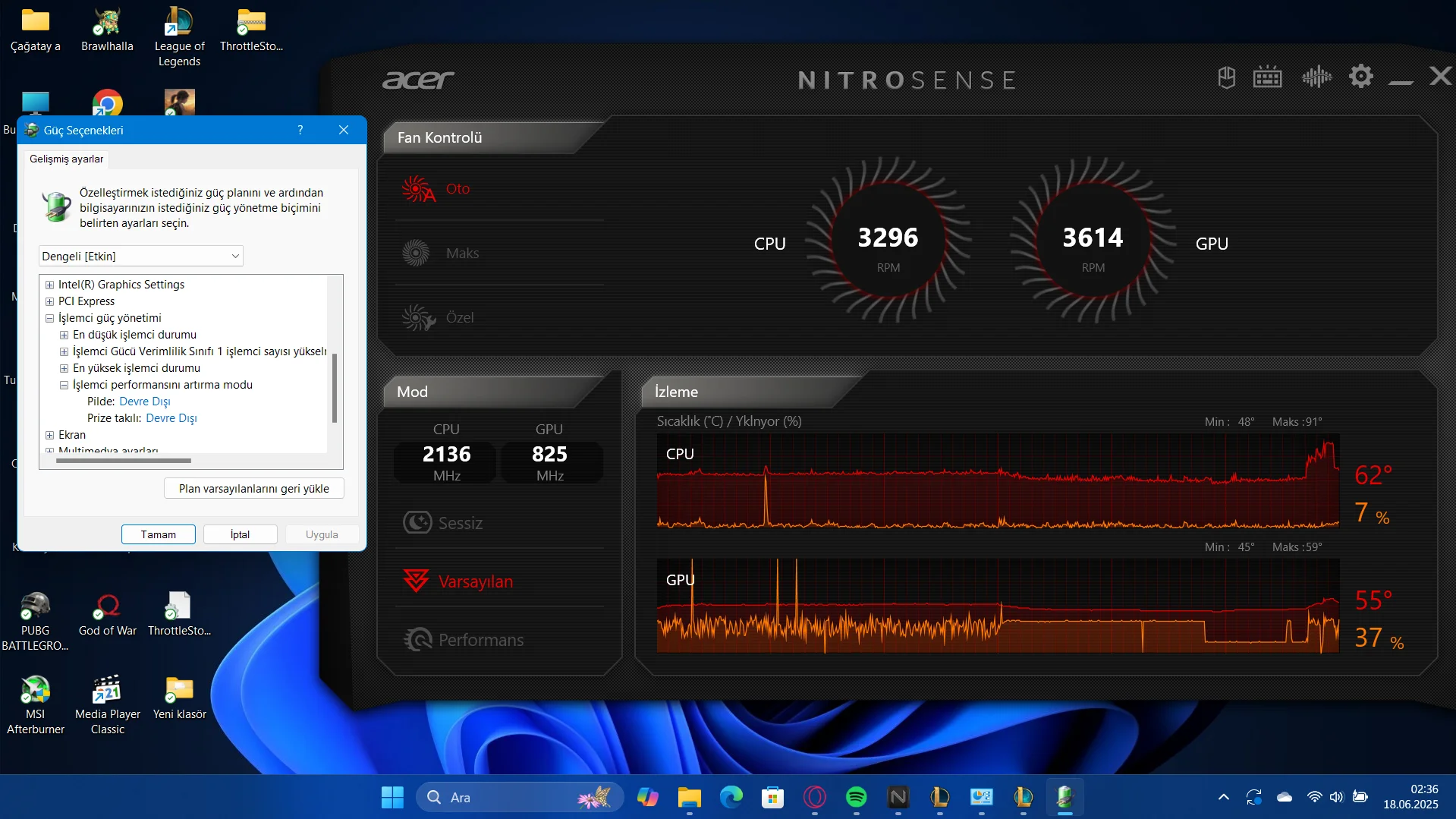The width and height of the screenshot is (1456, 819).
Task: Collapse İşlemci performansını artırma modu
Action: (64, 385)
